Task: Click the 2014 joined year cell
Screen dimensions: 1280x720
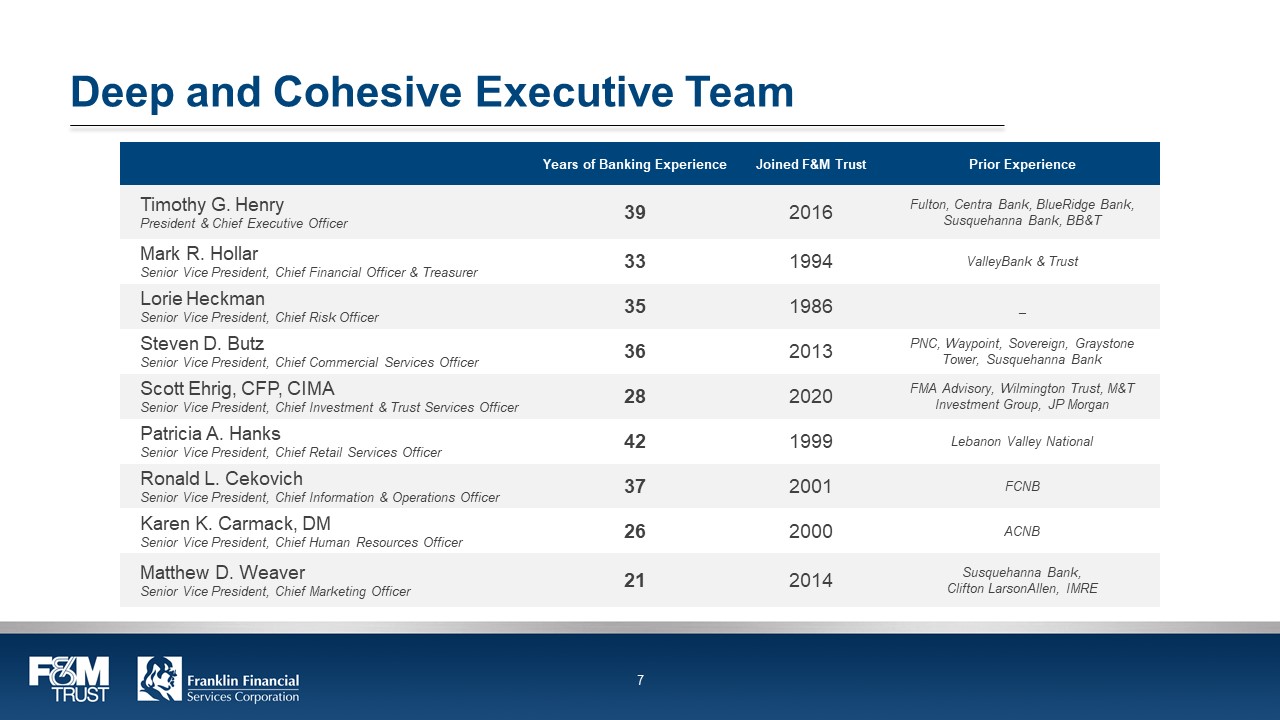Action: pos(811,580)
